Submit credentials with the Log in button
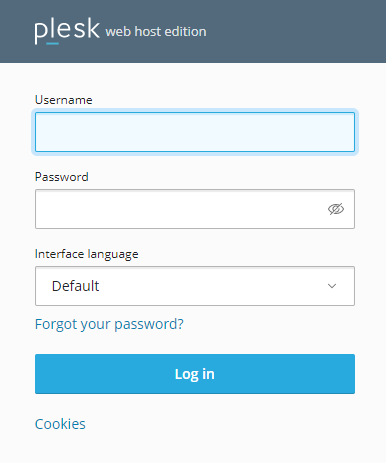Screen dimensions: 386x463 (x=195, y=374)
